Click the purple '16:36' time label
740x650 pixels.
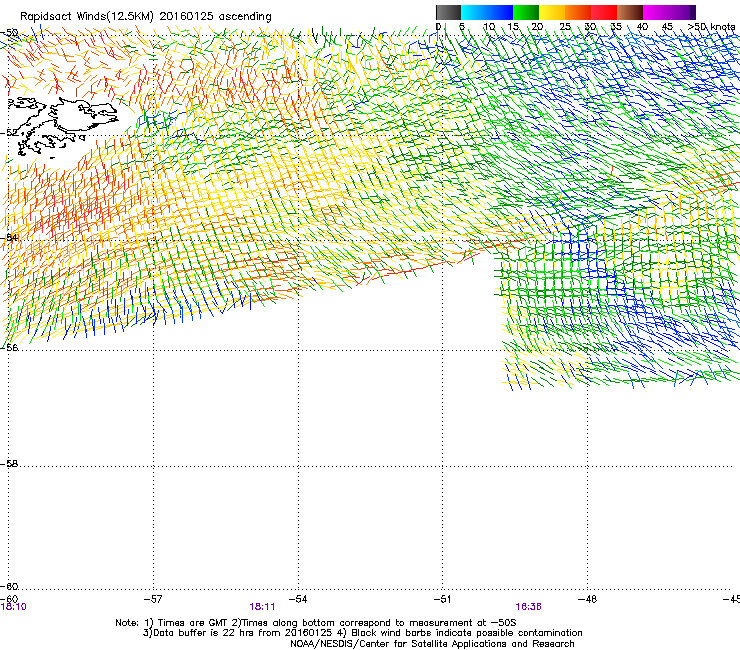pyautogui.click(x=528, y=607)
